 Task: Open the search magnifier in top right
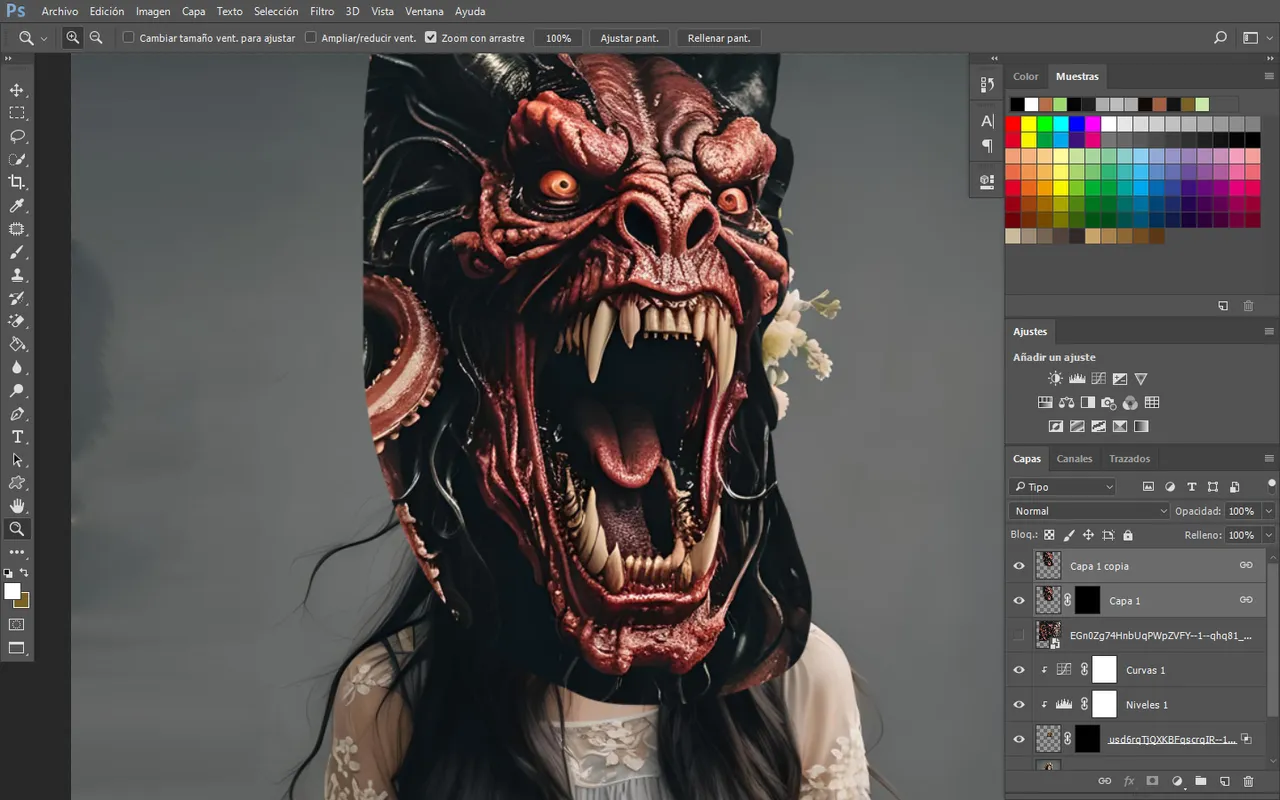[1220, 38]
